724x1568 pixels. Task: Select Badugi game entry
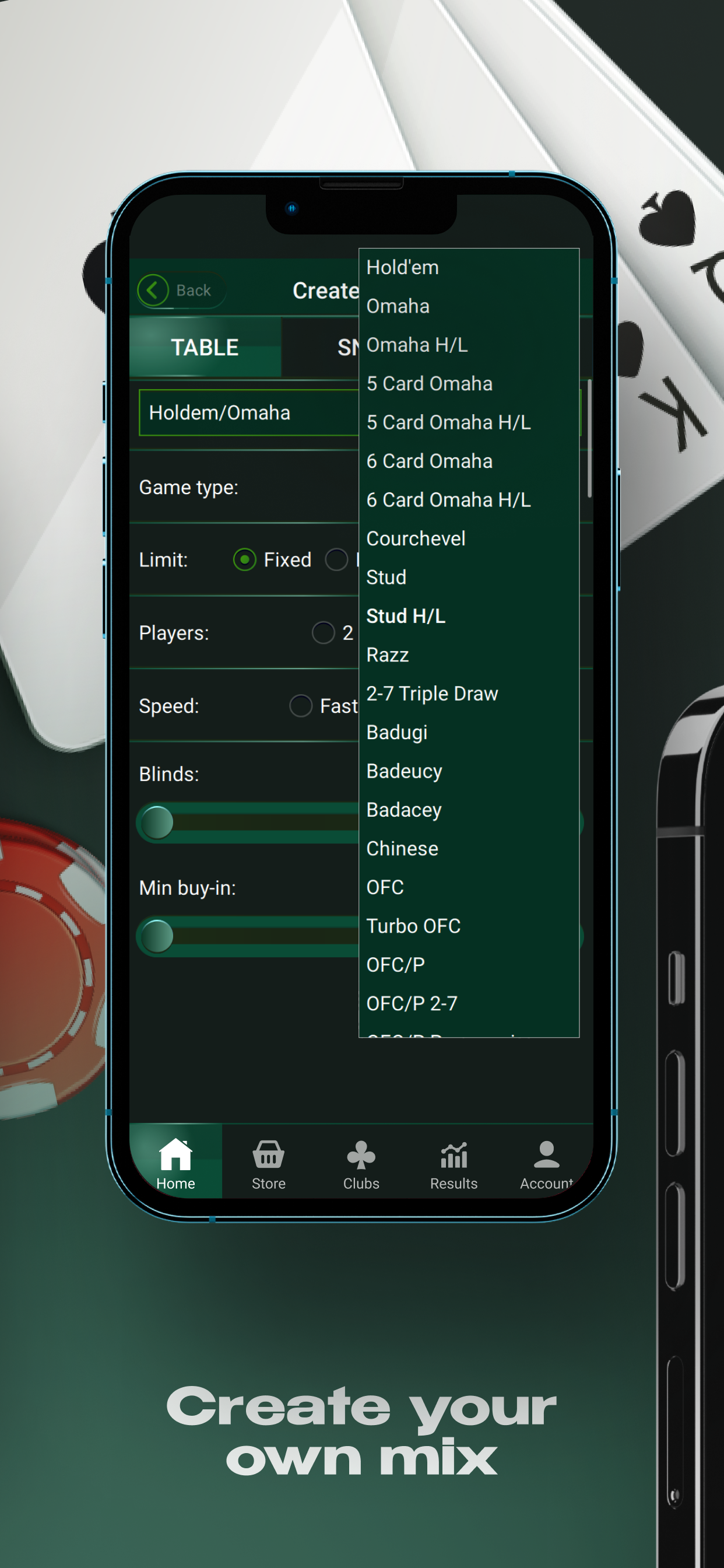pos(469,732)
